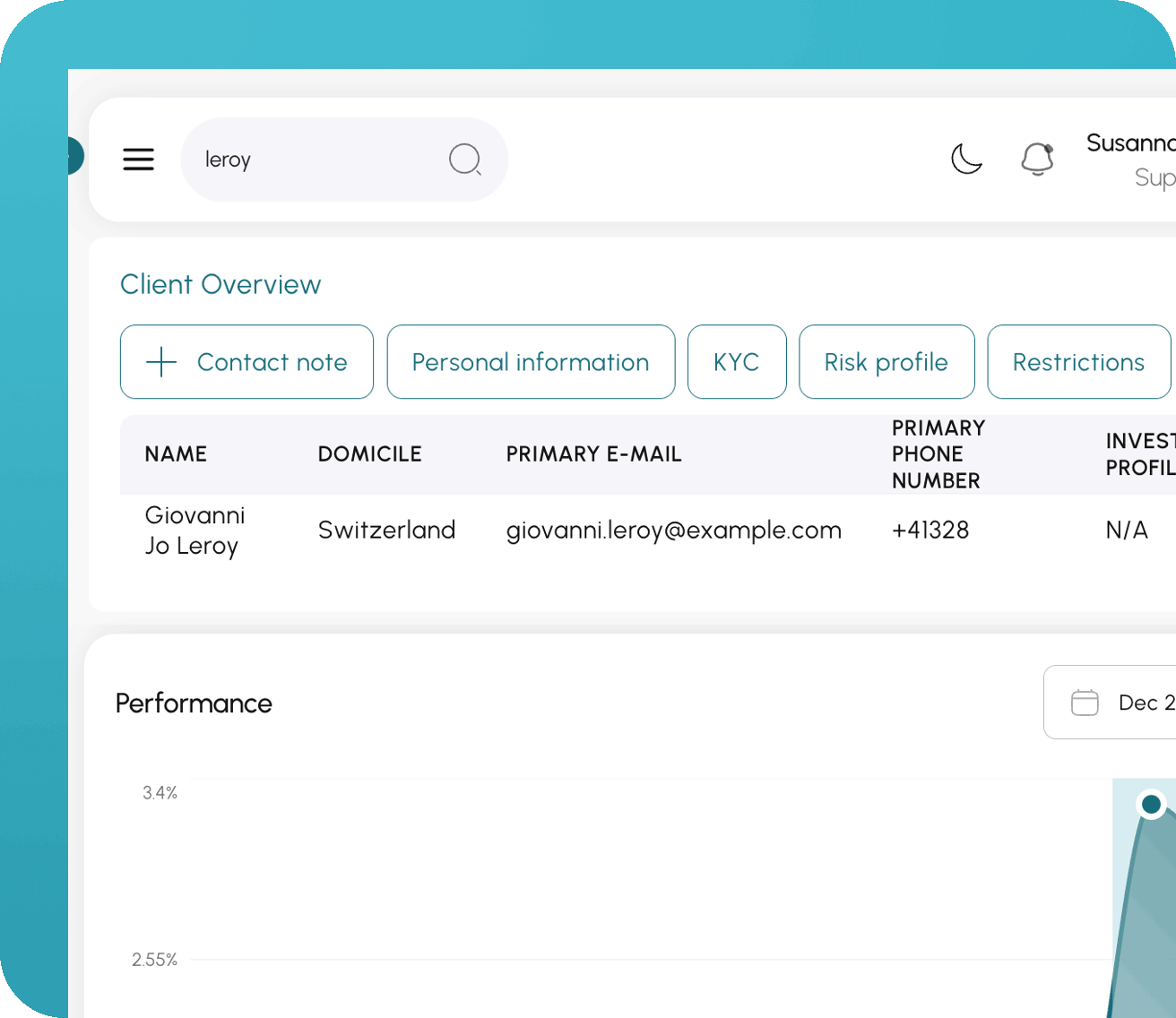This screenshot has height=1018, width=1176.
Task: Toggle dark mode with the moon icon
Action: tap(966, 160)
